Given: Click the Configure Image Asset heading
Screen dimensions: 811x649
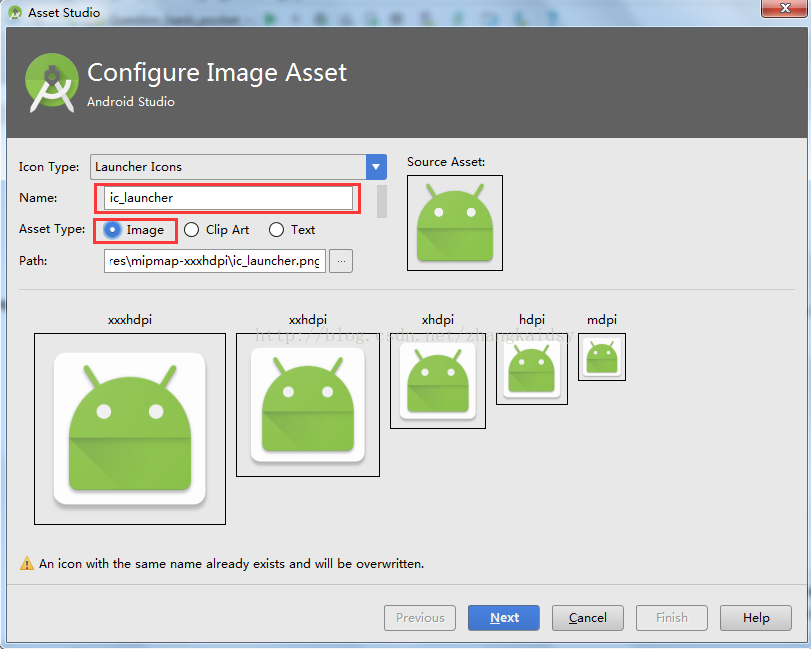Looking at the screenshot, I should [x=217, y=72].
